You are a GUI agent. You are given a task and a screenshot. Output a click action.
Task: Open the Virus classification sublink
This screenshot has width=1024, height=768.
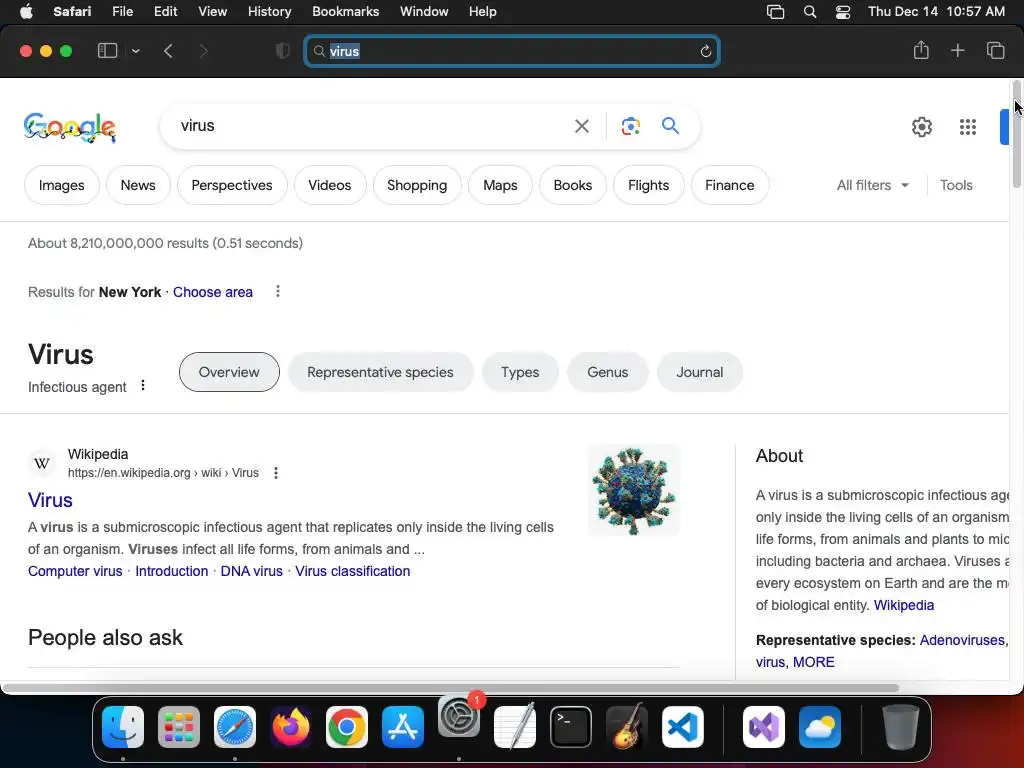(x=353, y=571)
